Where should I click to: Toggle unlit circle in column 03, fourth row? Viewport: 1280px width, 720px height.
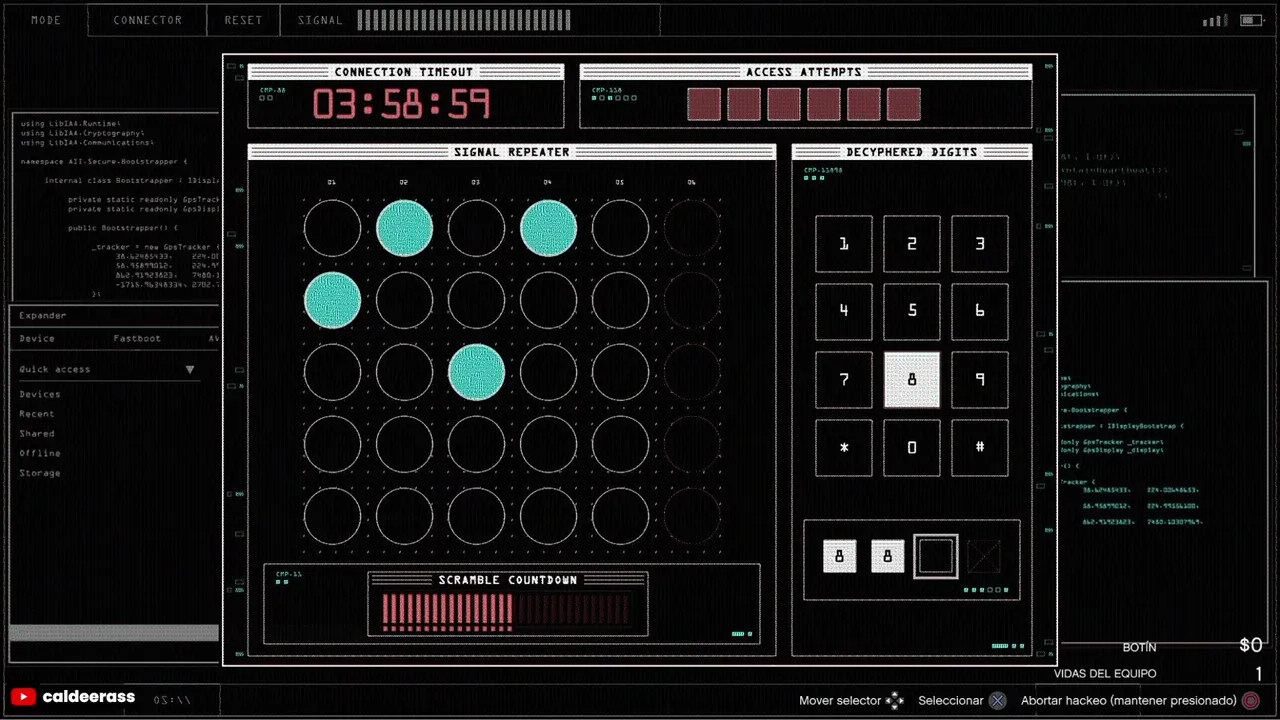coord(477,444)
